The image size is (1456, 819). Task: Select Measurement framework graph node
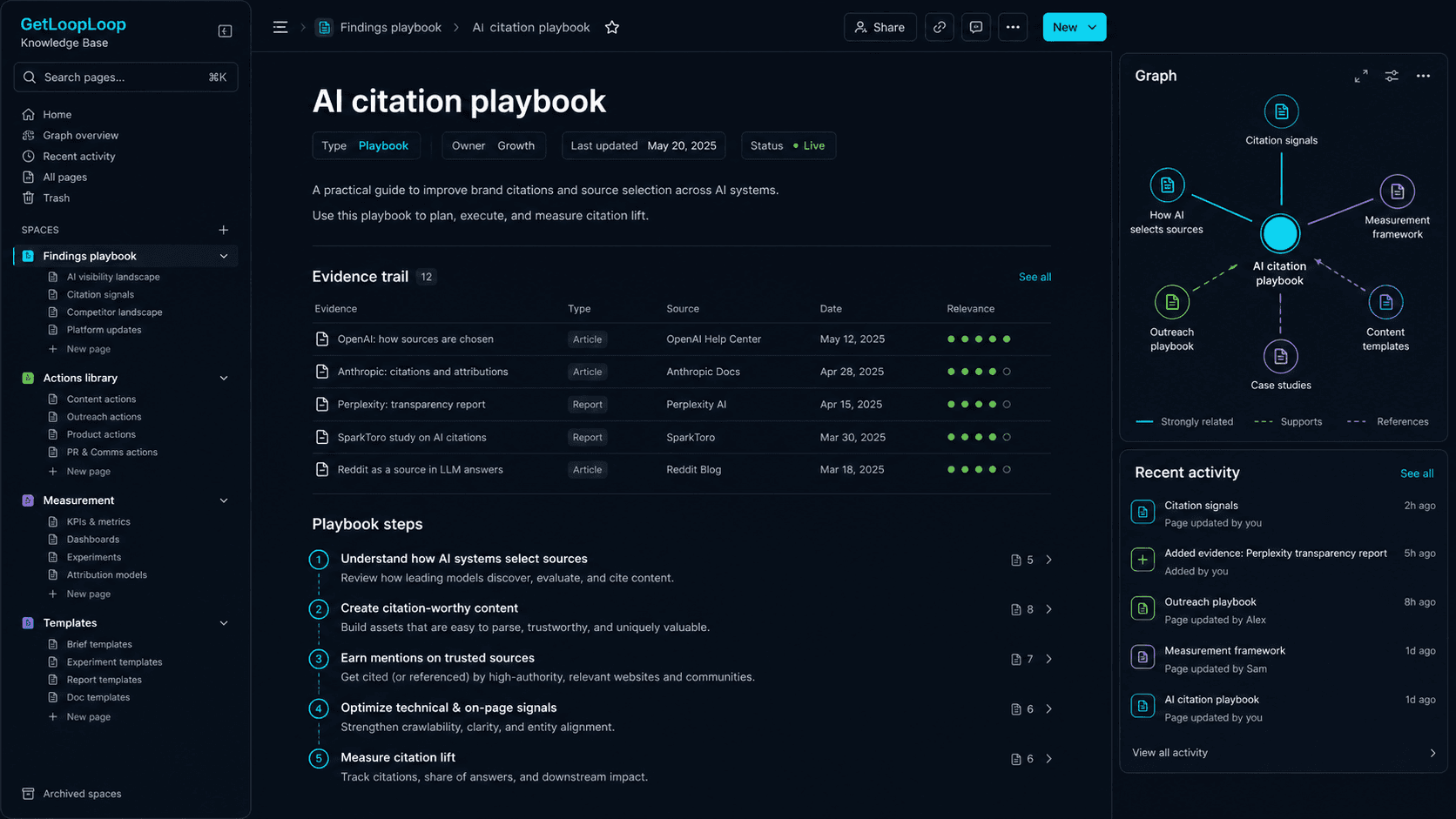coord(1397,191)
